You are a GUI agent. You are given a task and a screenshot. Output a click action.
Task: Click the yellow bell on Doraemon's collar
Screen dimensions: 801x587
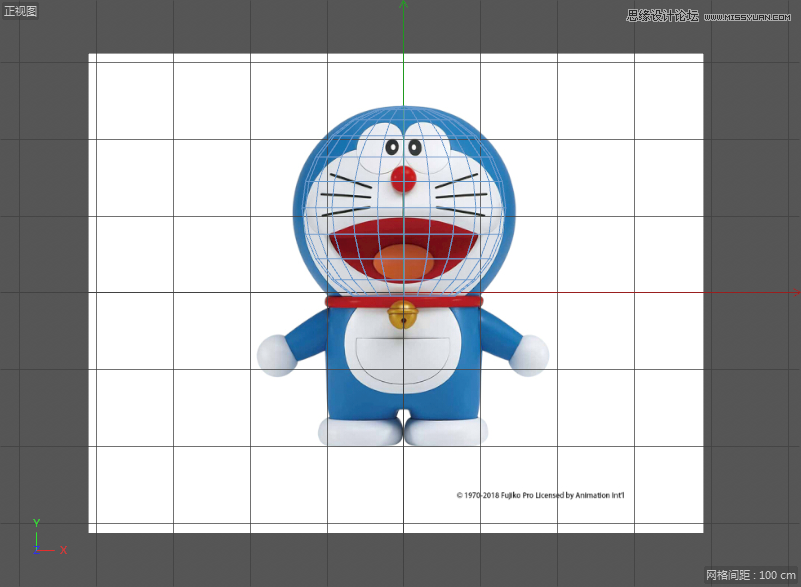(x=403, y=315)
